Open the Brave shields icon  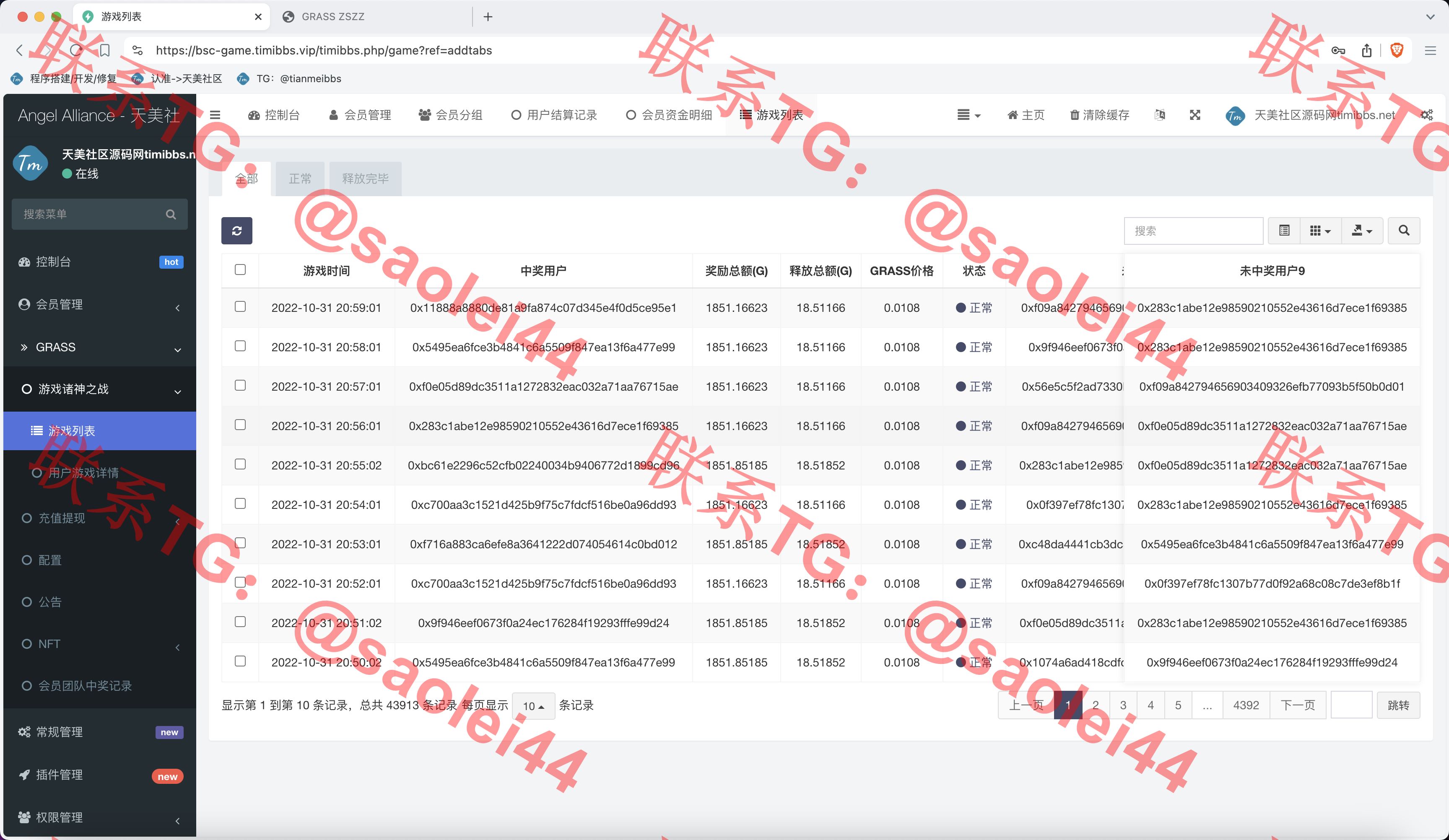[x=1397, y=50]
